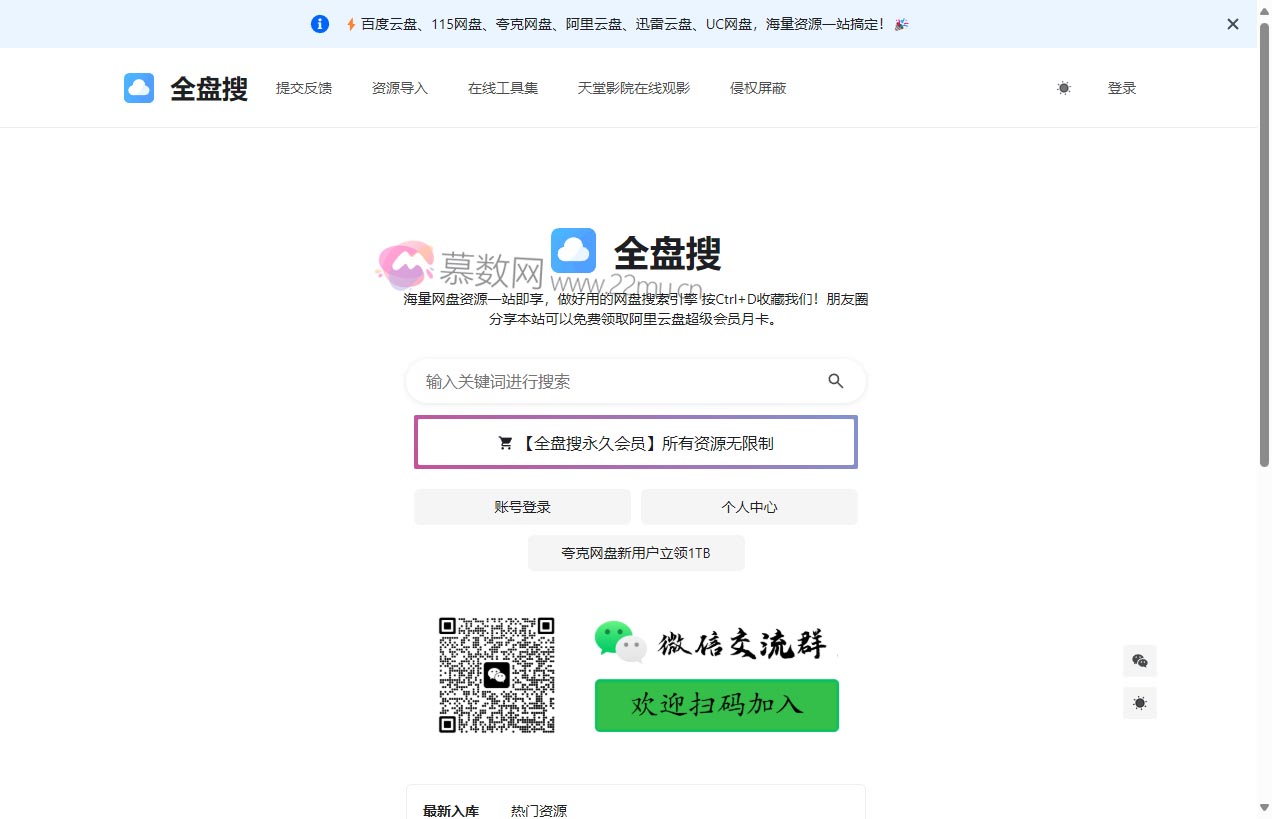Open the 在线工具集 menu item
Image resolution: width=1272 pixels, height=819 pixels.
(502, 88)
